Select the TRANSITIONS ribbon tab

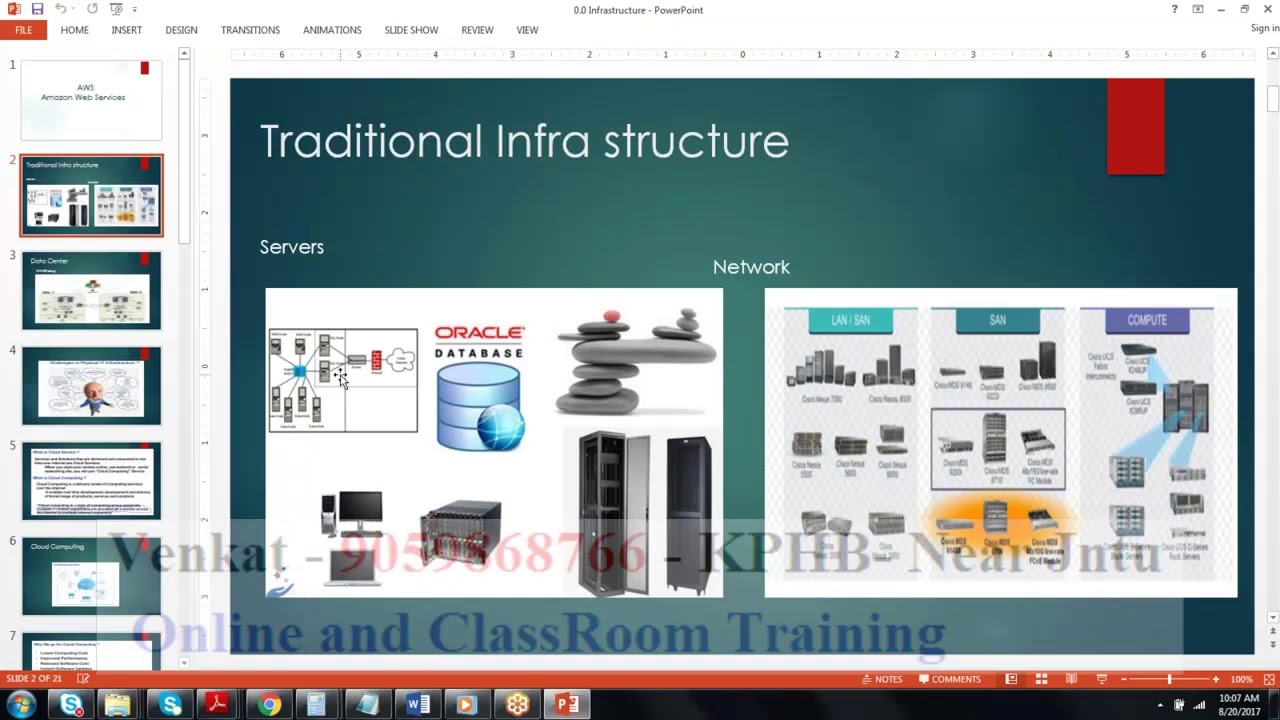(x=250, y=30)
